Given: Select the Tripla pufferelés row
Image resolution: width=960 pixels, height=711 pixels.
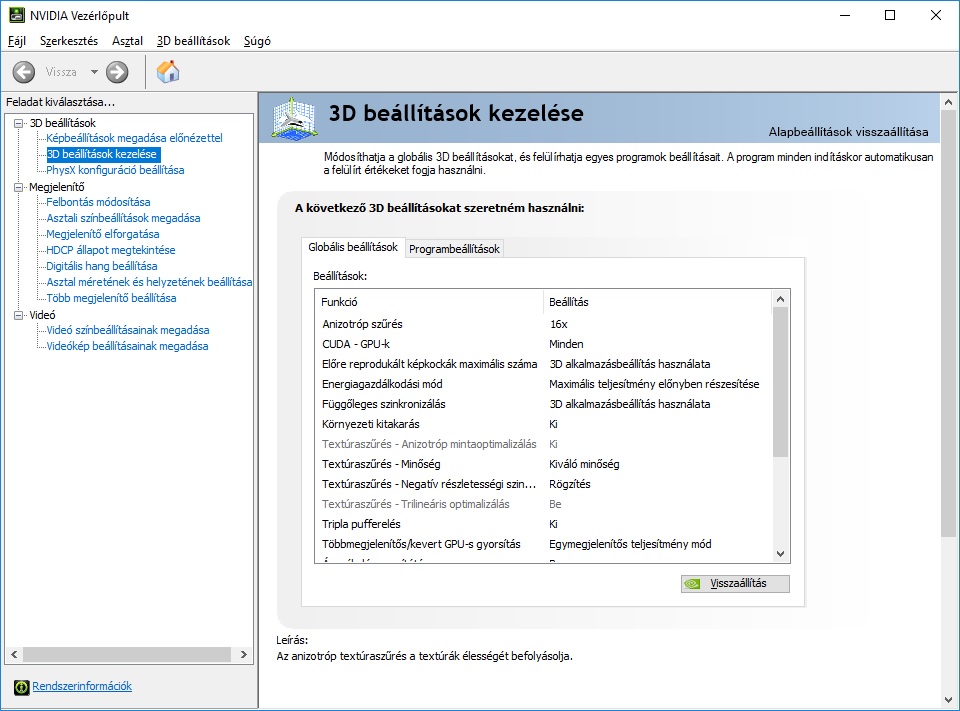Looking at the screenshot, I should pos(543,524).
